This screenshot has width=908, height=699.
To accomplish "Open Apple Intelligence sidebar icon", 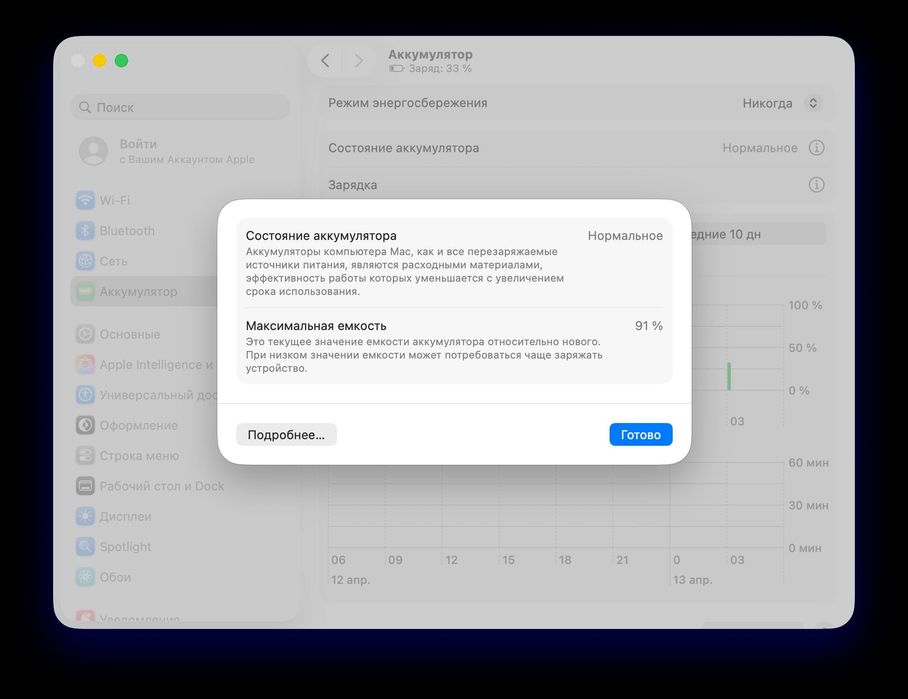I will 85,364.
